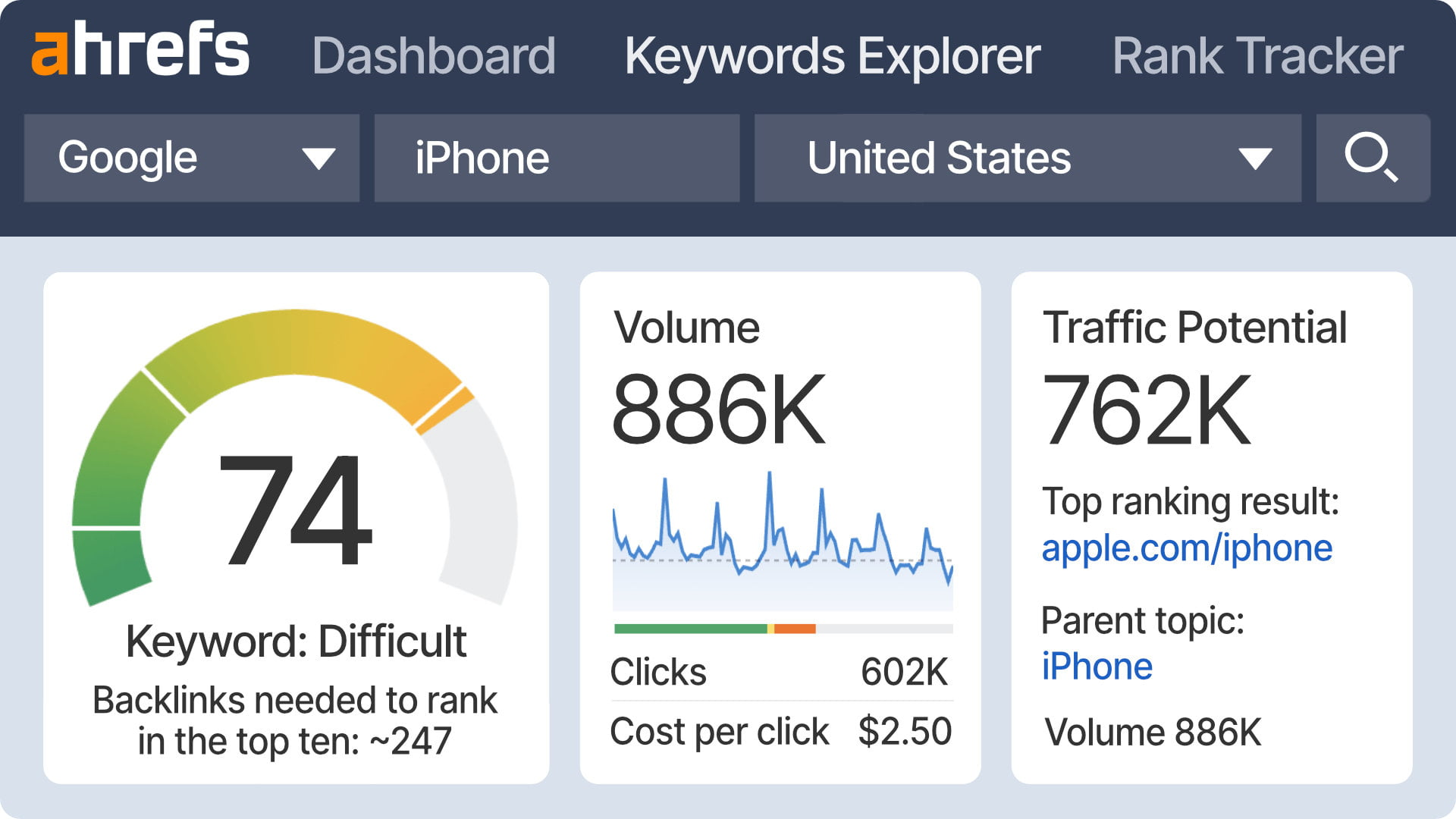The height and width of the screenshot is (819, 1456).
Task: Click the iPhone parent topic link
Action: (1097, 666)
